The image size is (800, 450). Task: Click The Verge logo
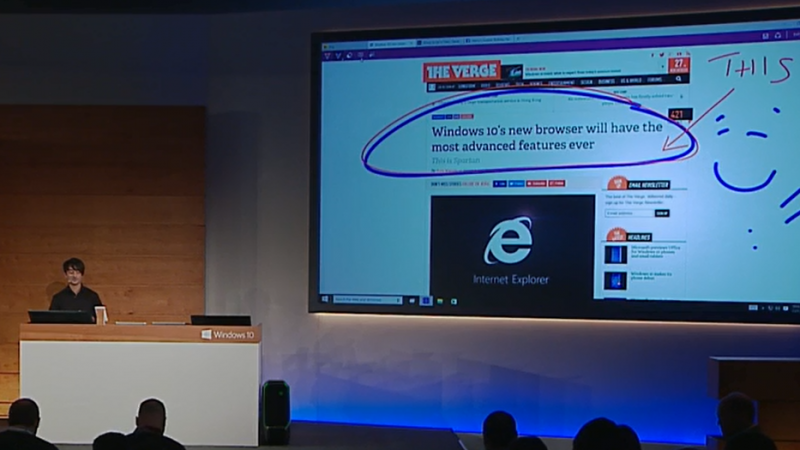pyautogui.click(x=462, y=71)
